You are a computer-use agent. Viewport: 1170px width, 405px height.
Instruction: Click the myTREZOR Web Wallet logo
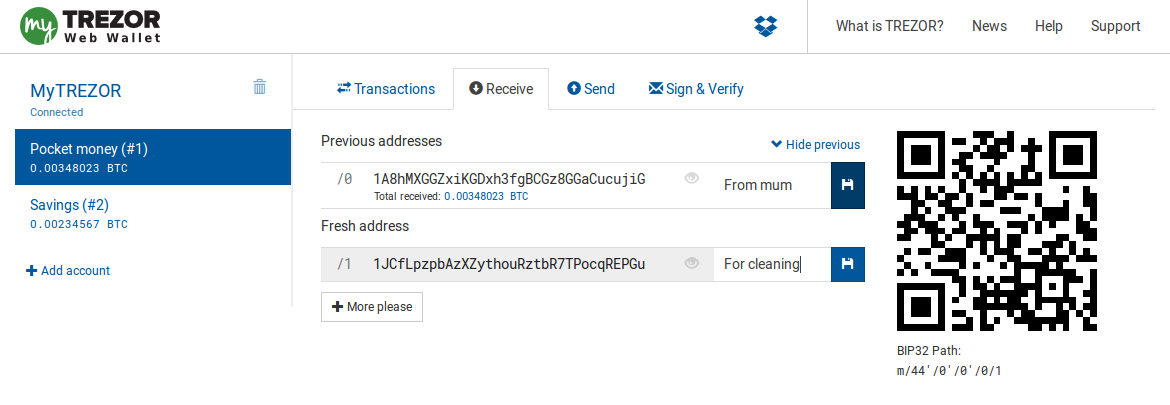point(90,26)
